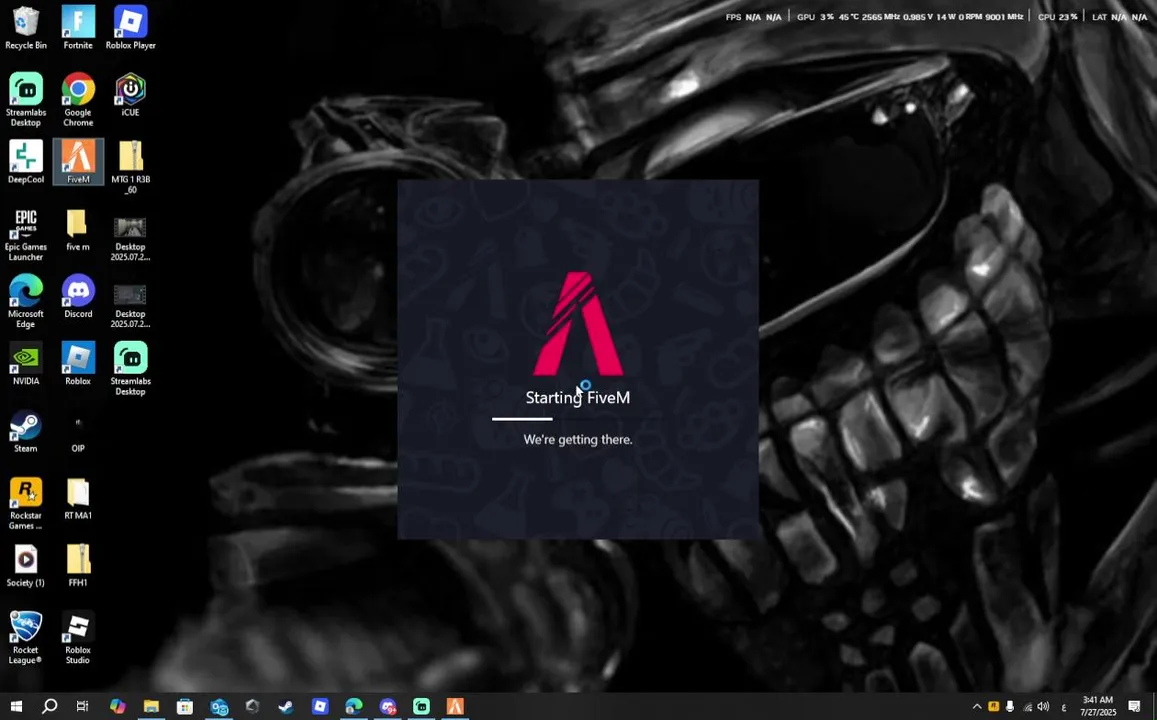The image size is (1157, 720).
Task: Open the volume speaker tray icon
Action: (1043, 707)
